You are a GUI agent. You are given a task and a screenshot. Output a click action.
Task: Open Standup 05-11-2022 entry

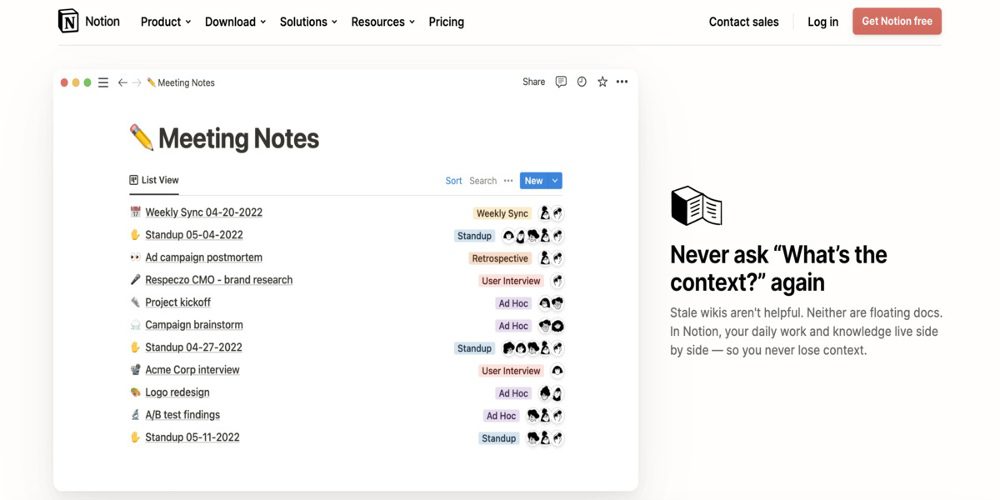coord(192,437)
